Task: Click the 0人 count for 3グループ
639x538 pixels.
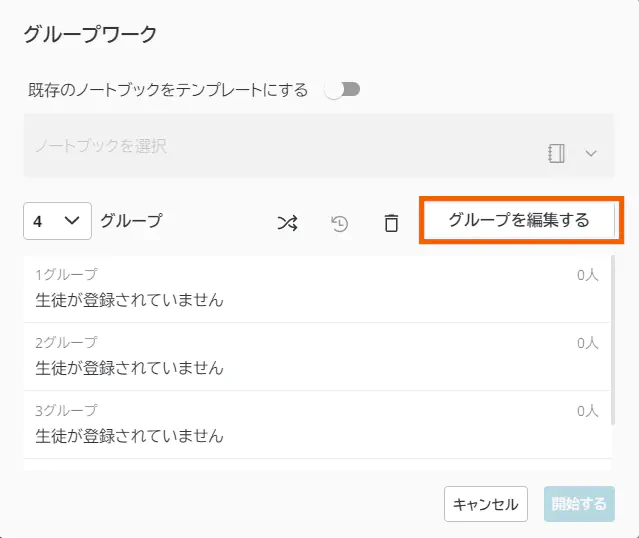Action: pyautogui.click(x=587, y=410)
